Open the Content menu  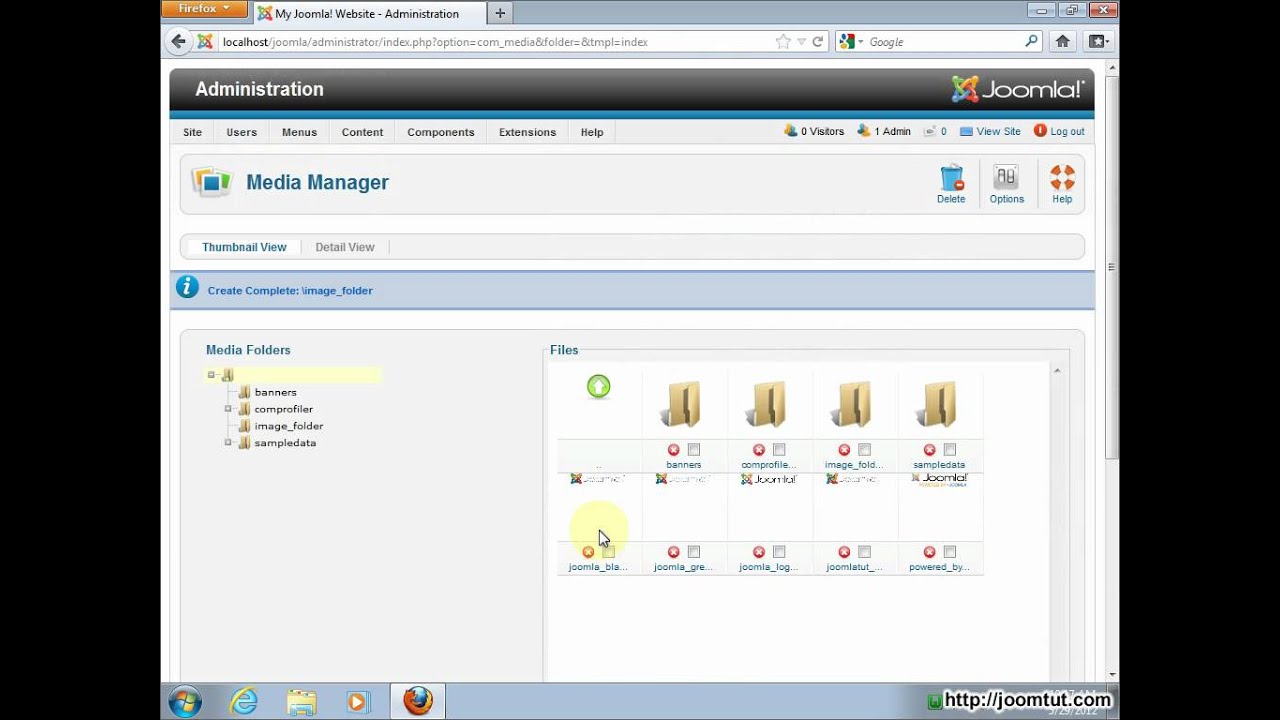(x=362, y=131)
